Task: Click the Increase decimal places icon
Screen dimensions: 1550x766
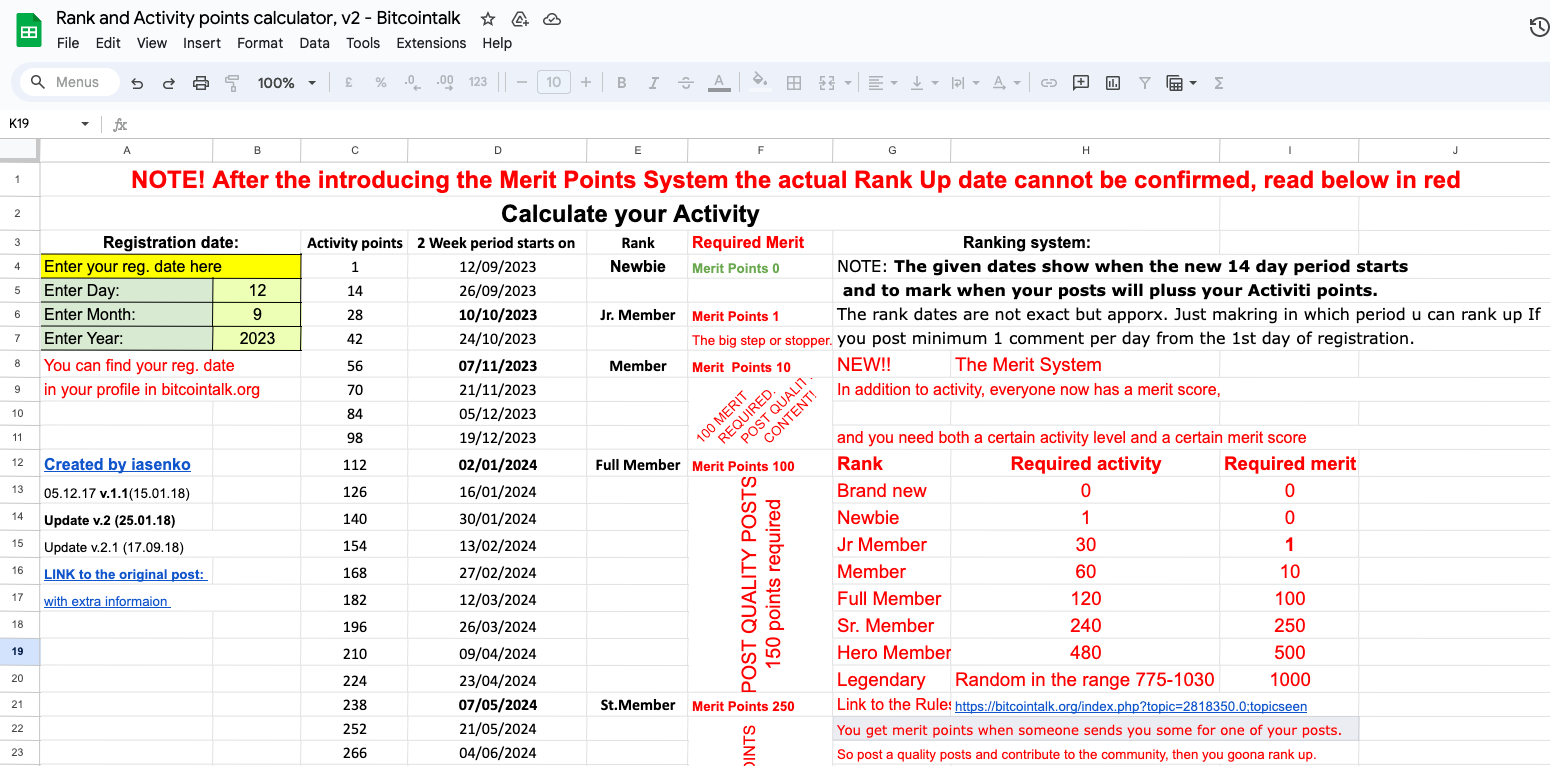Action: point(445,83)
